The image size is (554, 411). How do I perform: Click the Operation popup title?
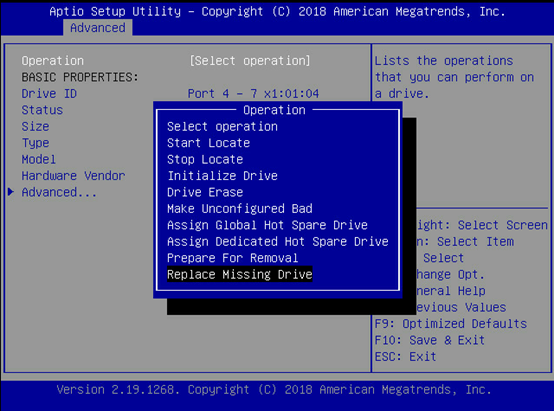point(274,110)
